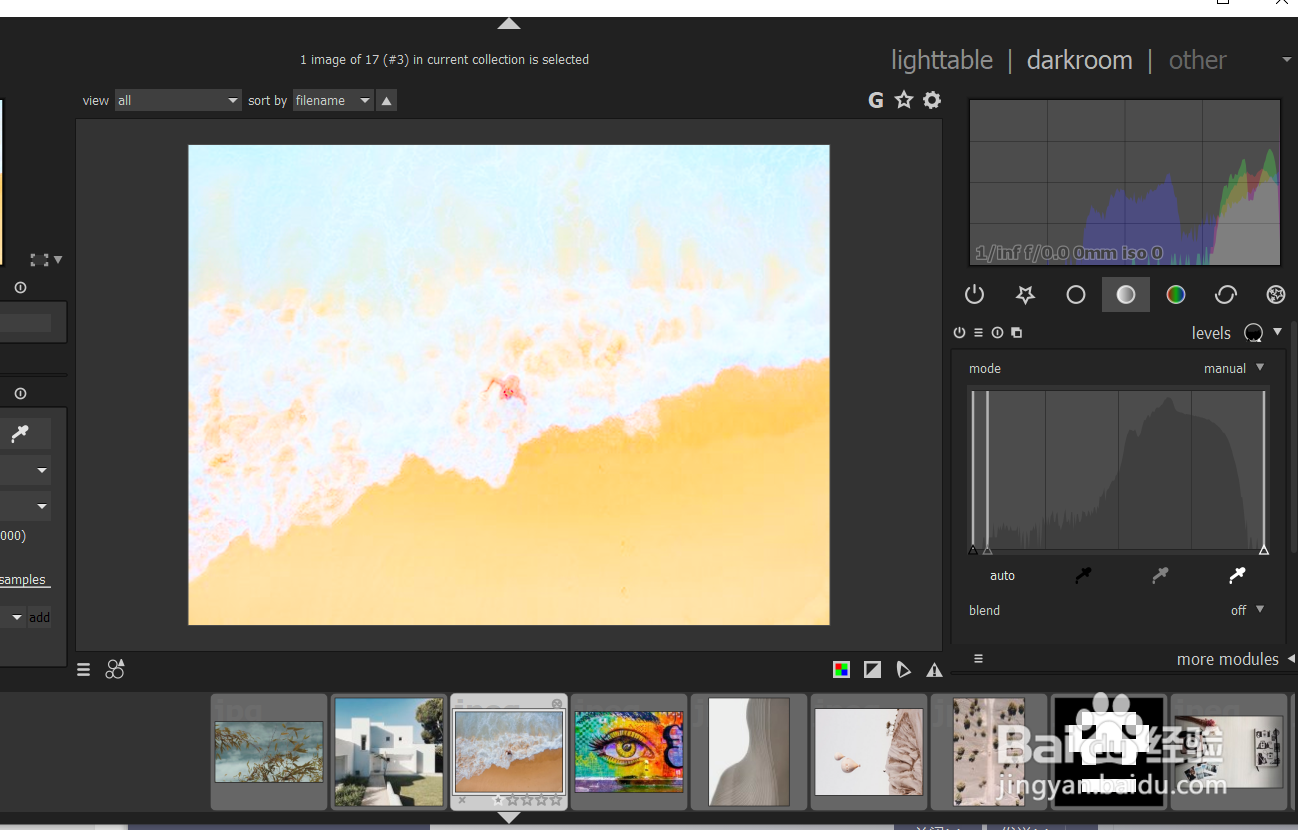Toggle the levels drawn mask indicator icon
The height and width of the screenshot is (830, 1298).
point(1253,333)
